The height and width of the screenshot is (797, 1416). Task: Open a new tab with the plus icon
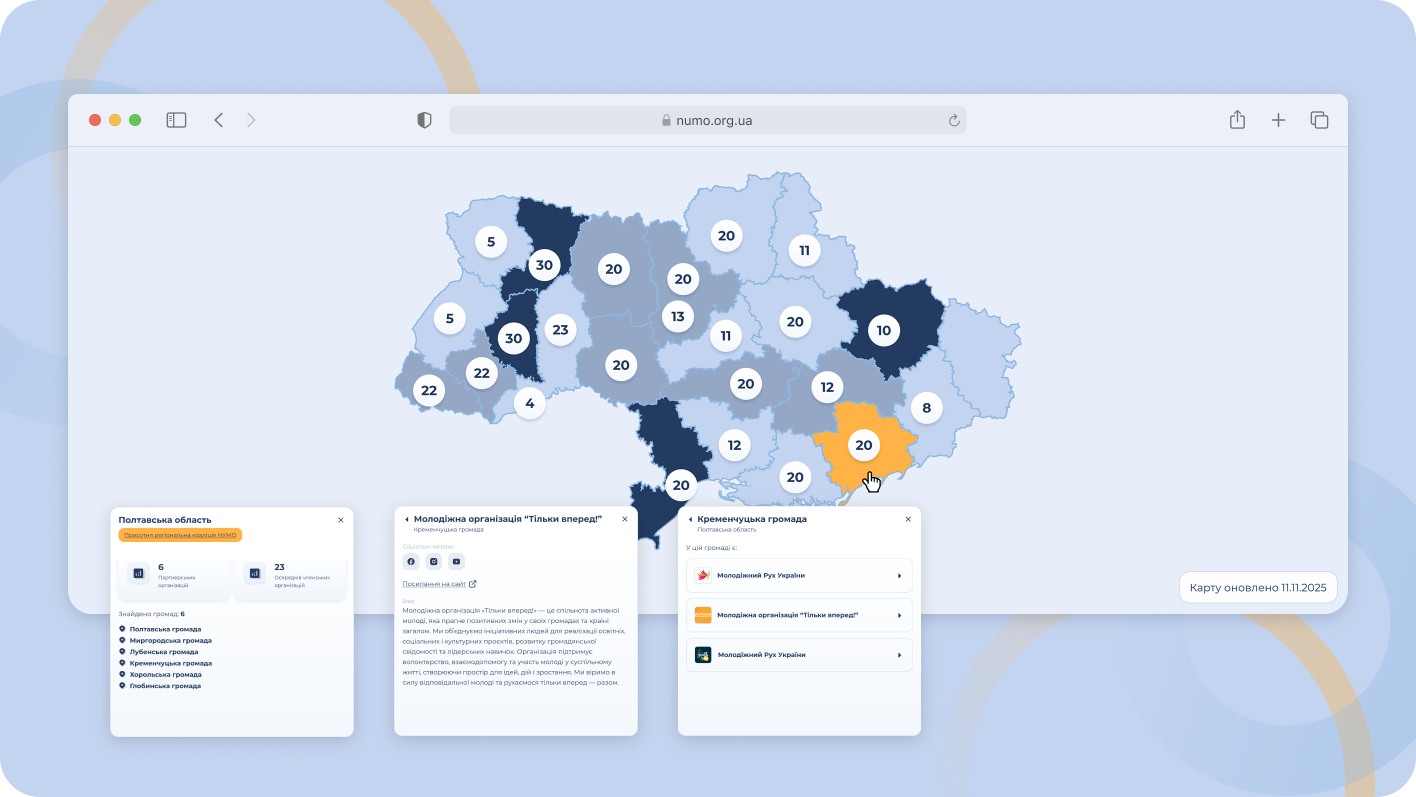click(x=1278, y=120)
